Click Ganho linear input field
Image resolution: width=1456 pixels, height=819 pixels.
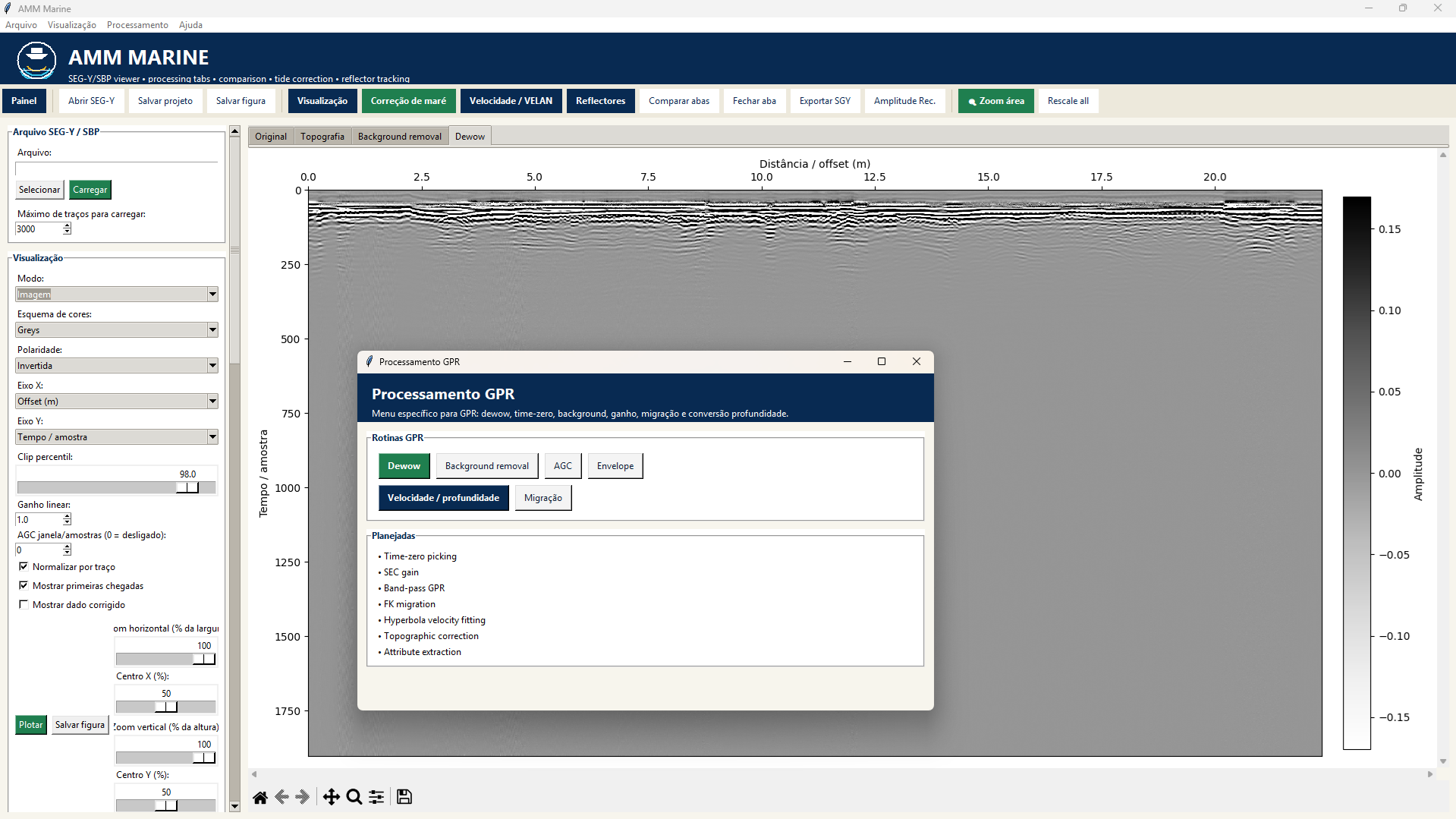coord(39,520)
